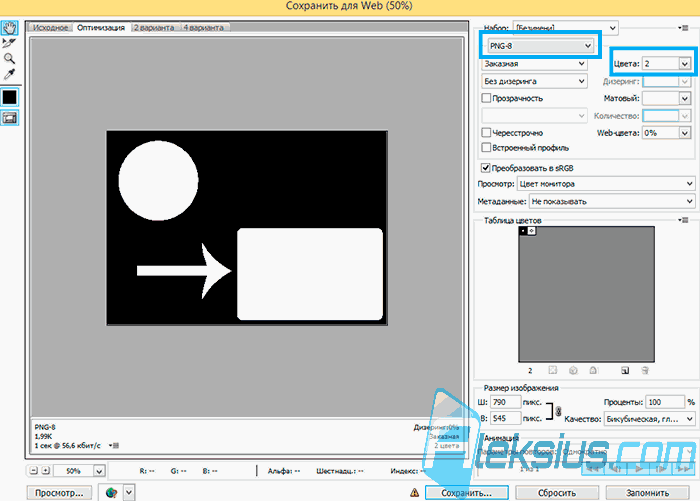Open the Просмотр Цвет монитора dropdown
Image resolution: width=700 pixels, height=501 pixels.
606,184
